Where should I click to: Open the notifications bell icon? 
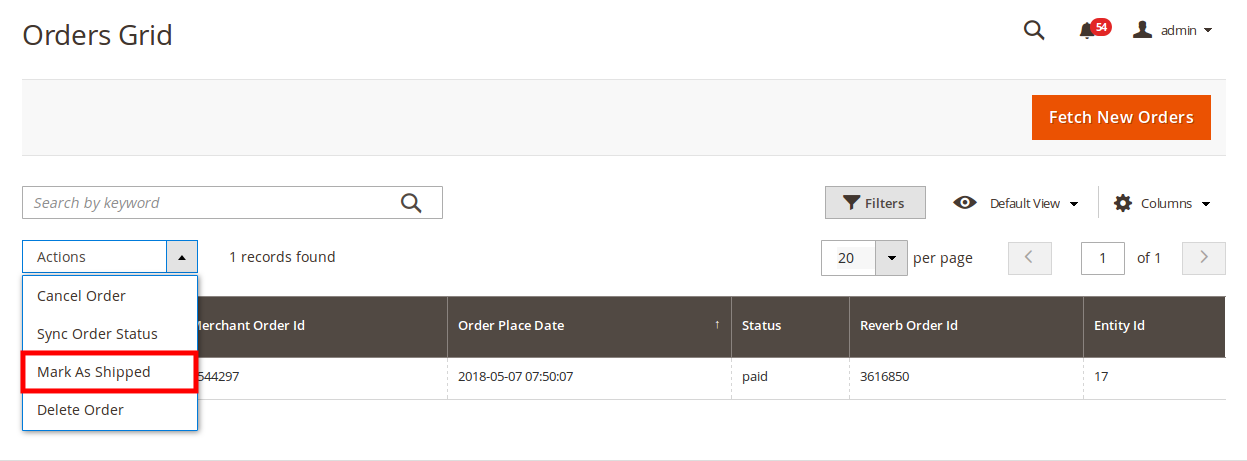point(1087,31)
